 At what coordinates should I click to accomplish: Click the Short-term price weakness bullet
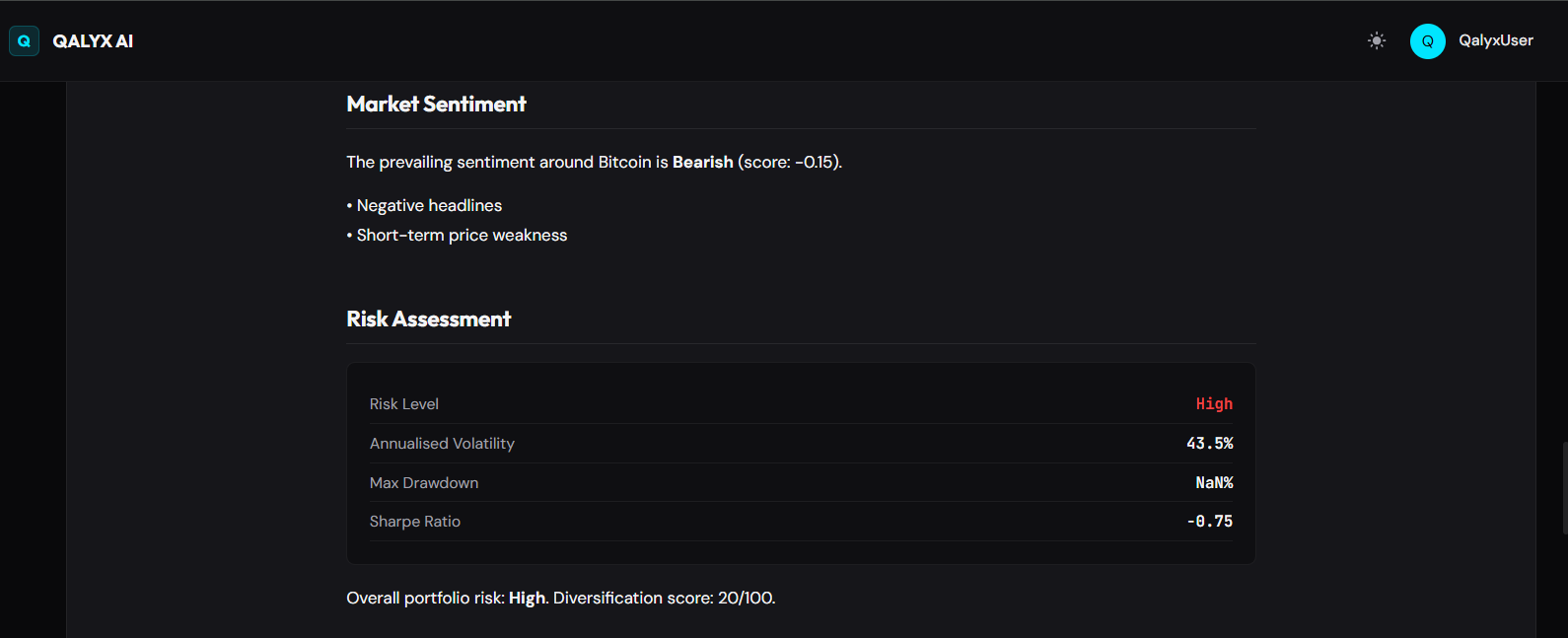click(x=457, y=235)
